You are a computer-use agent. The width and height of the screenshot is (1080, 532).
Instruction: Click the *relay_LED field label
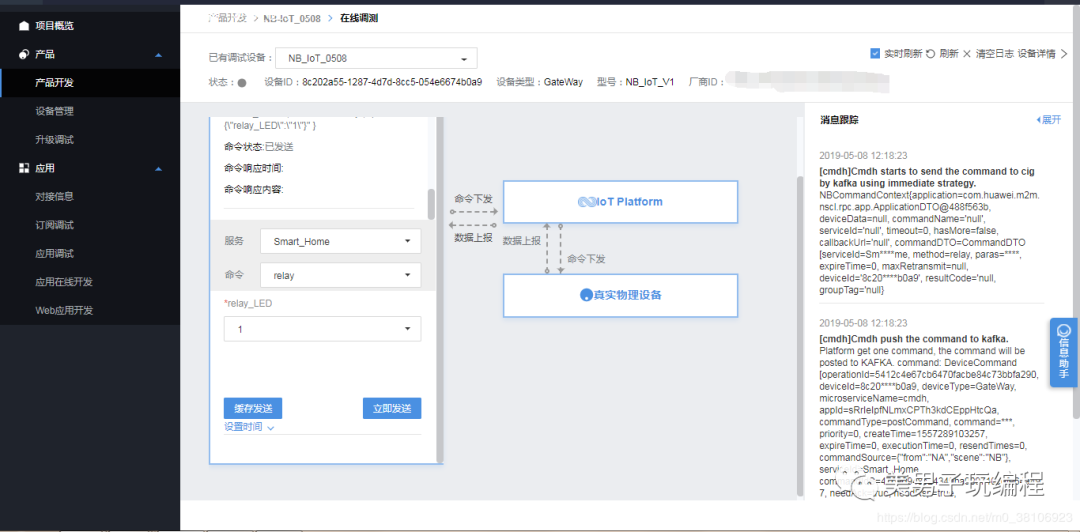click(248, 303)
